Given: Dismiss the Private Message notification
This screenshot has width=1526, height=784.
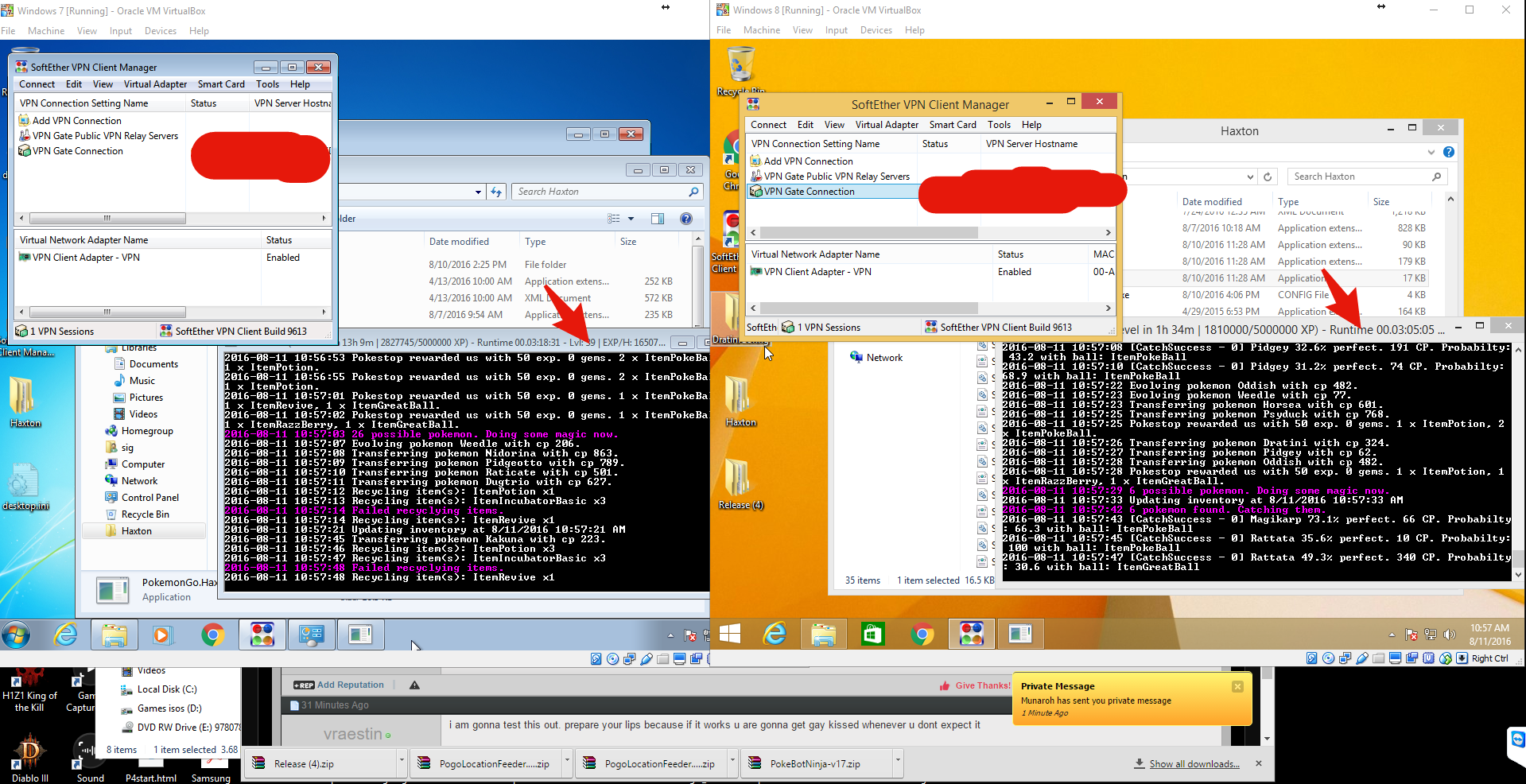Looking at the screenshot, I should click(1237, 686).
